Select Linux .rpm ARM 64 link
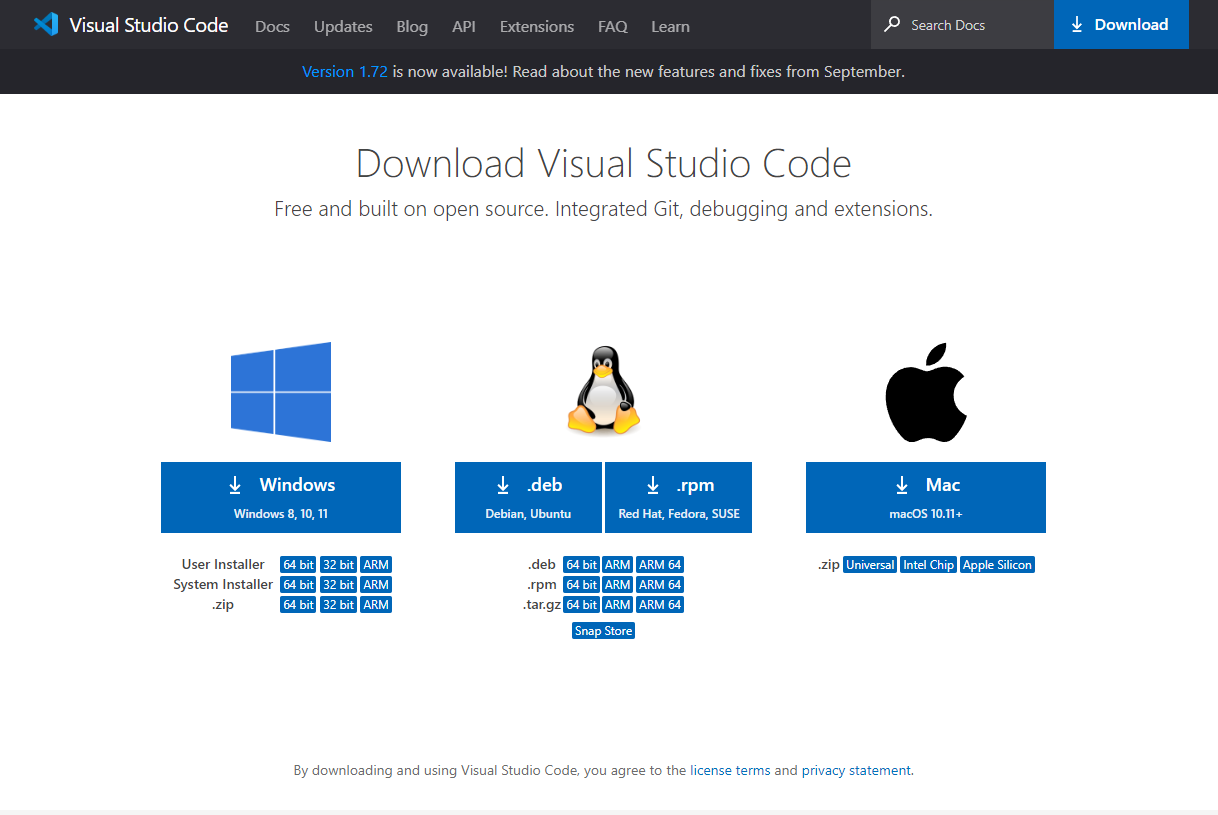Screen dimensions: 1218x815 [x=660, y=585]
